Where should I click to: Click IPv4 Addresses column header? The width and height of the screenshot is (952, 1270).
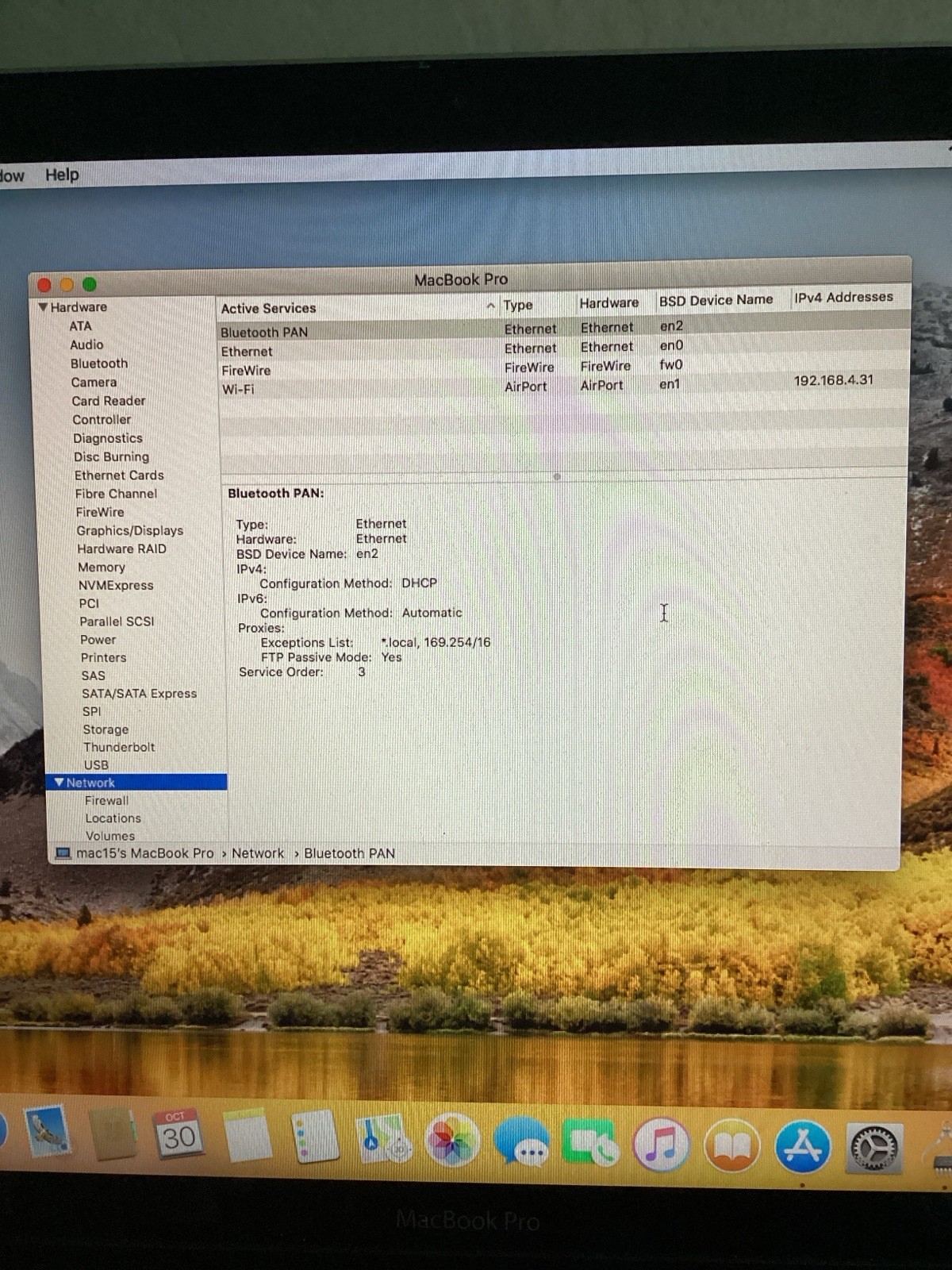tap(843, 297)
